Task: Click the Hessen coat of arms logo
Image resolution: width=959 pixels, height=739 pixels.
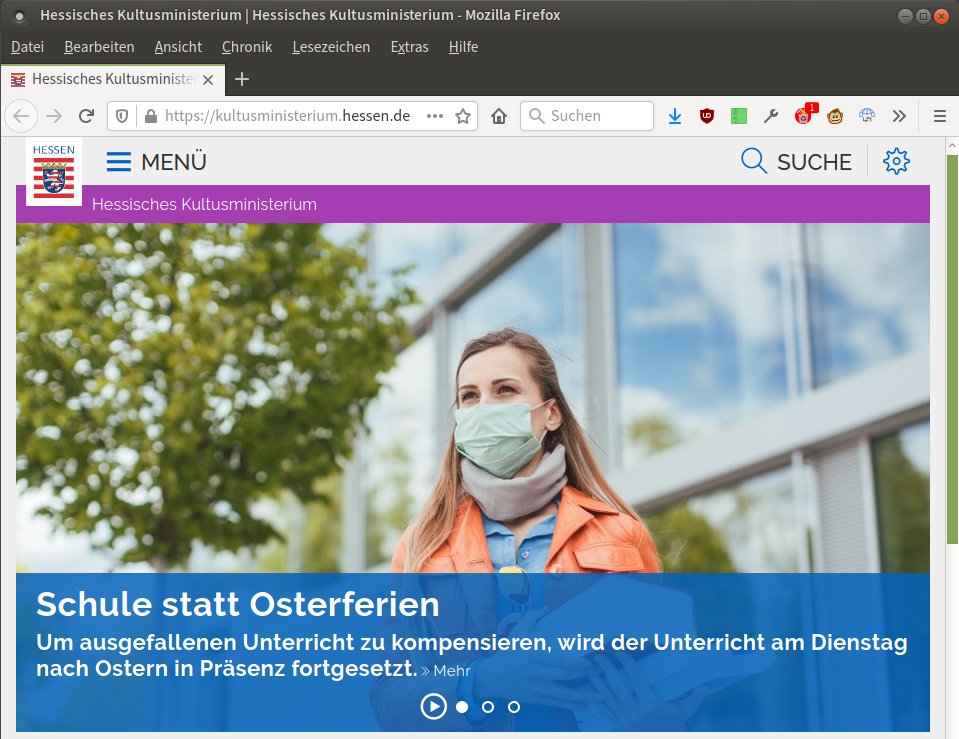Action: tap(54, 172)
